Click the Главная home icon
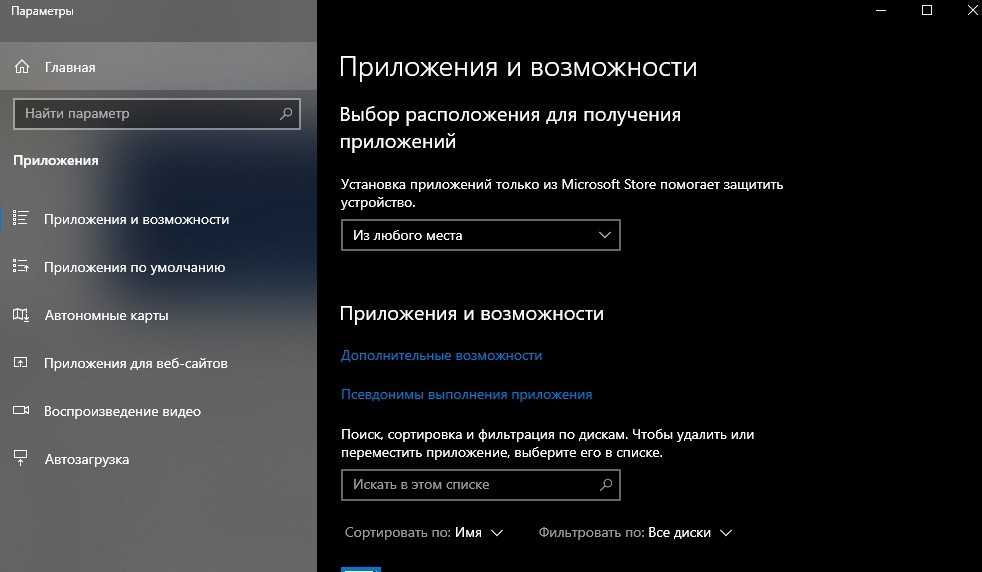982x572 pixels. [x=21, y=67]
